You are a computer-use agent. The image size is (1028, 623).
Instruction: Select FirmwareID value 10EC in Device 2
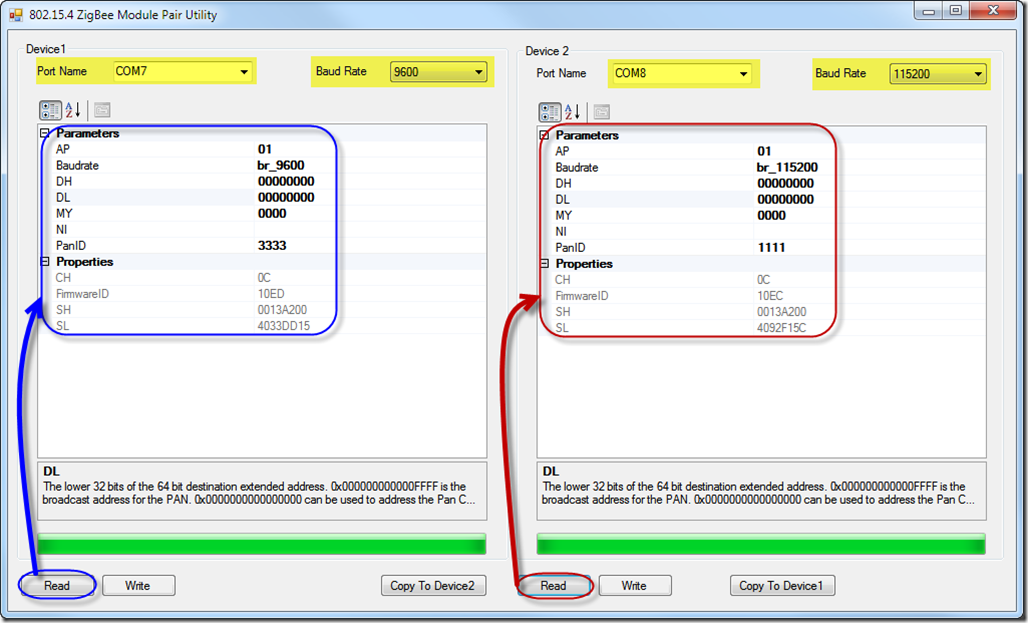pos(770,296)
